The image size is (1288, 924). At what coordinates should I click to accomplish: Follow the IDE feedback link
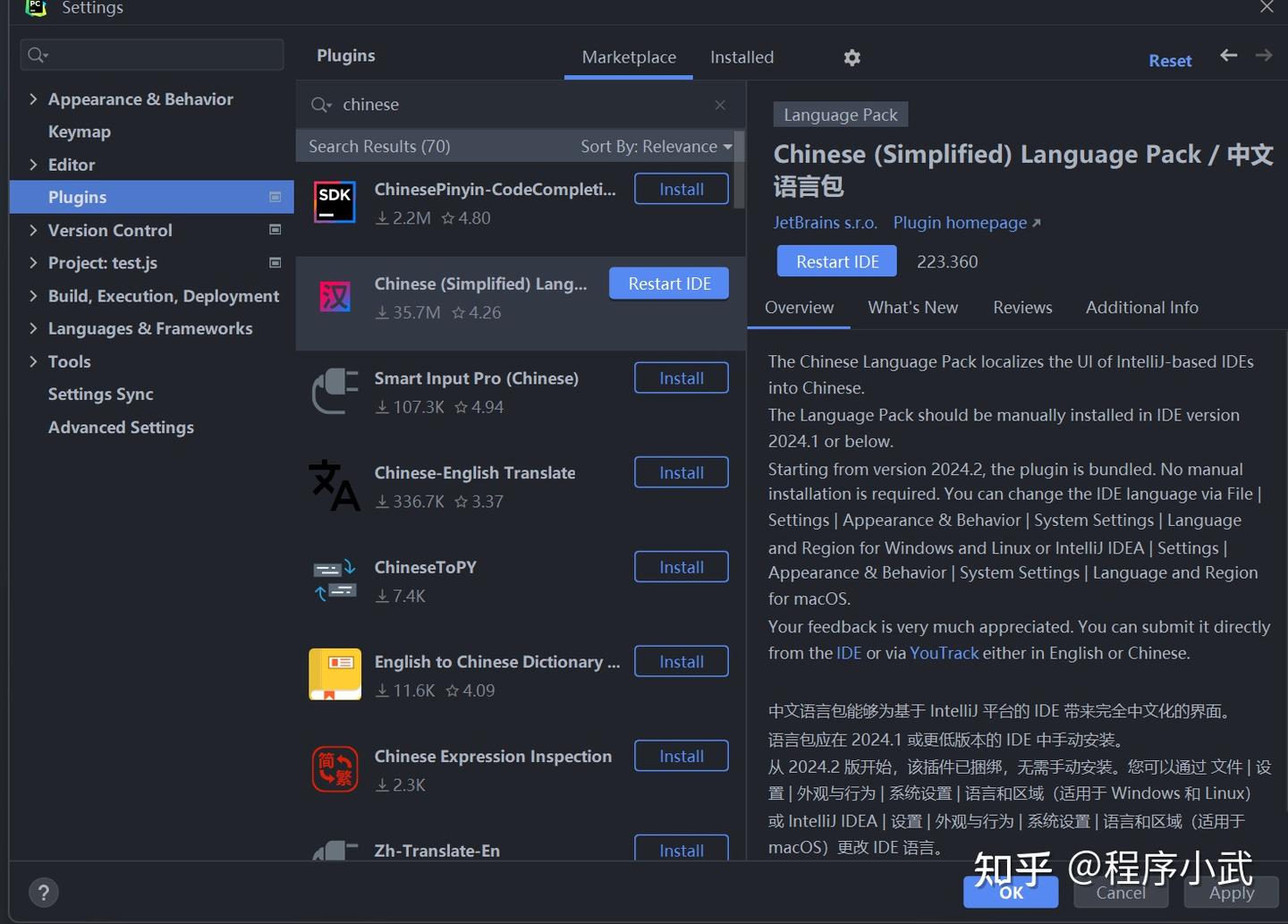(x=849, y=653)
